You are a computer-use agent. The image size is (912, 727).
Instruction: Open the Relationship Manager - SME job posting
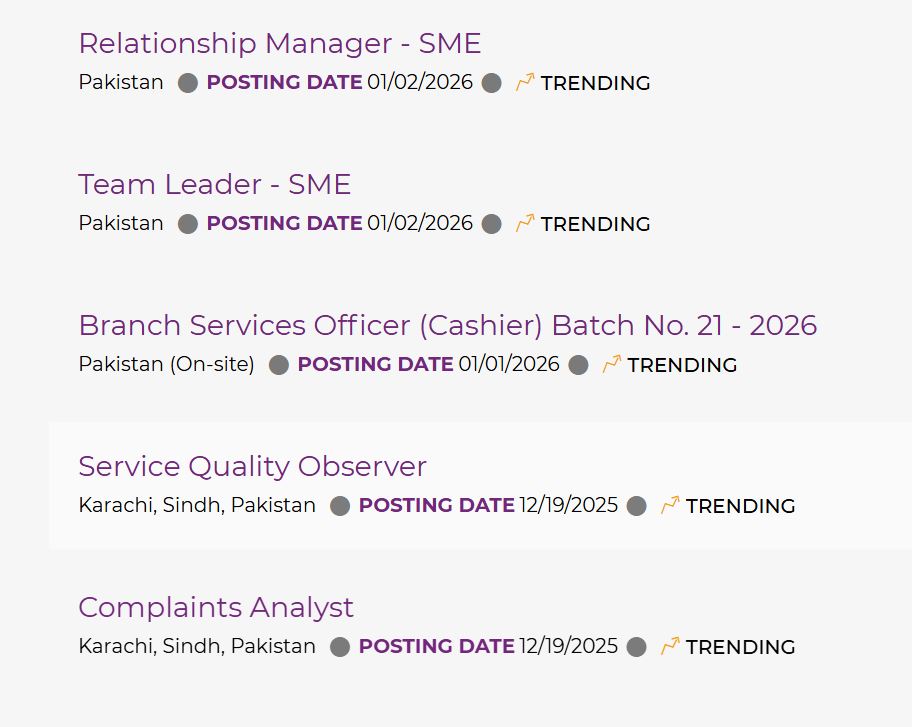coord(279,44)
